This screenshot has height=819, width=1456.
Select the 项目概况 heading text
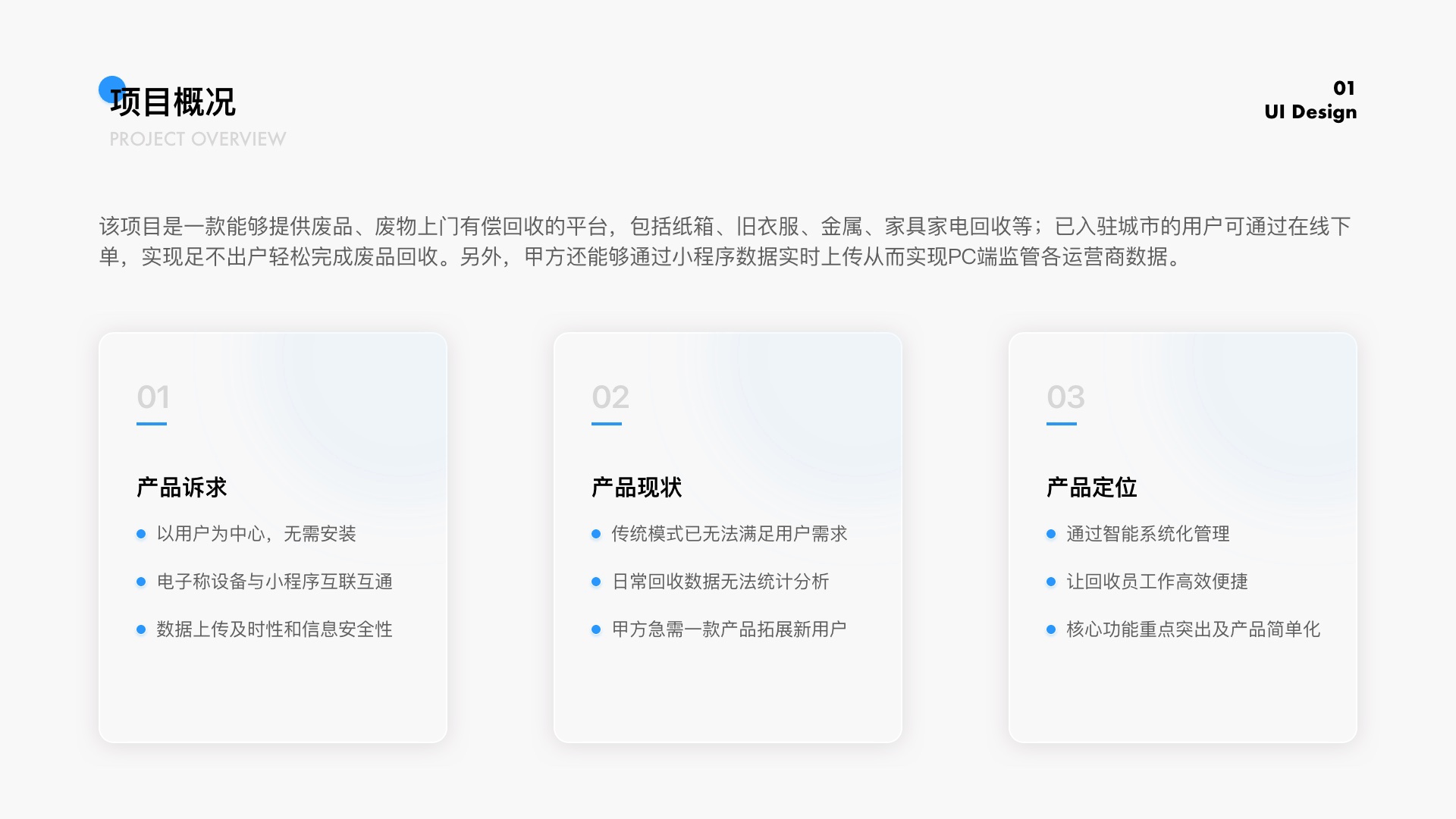(x=173, y=102)
